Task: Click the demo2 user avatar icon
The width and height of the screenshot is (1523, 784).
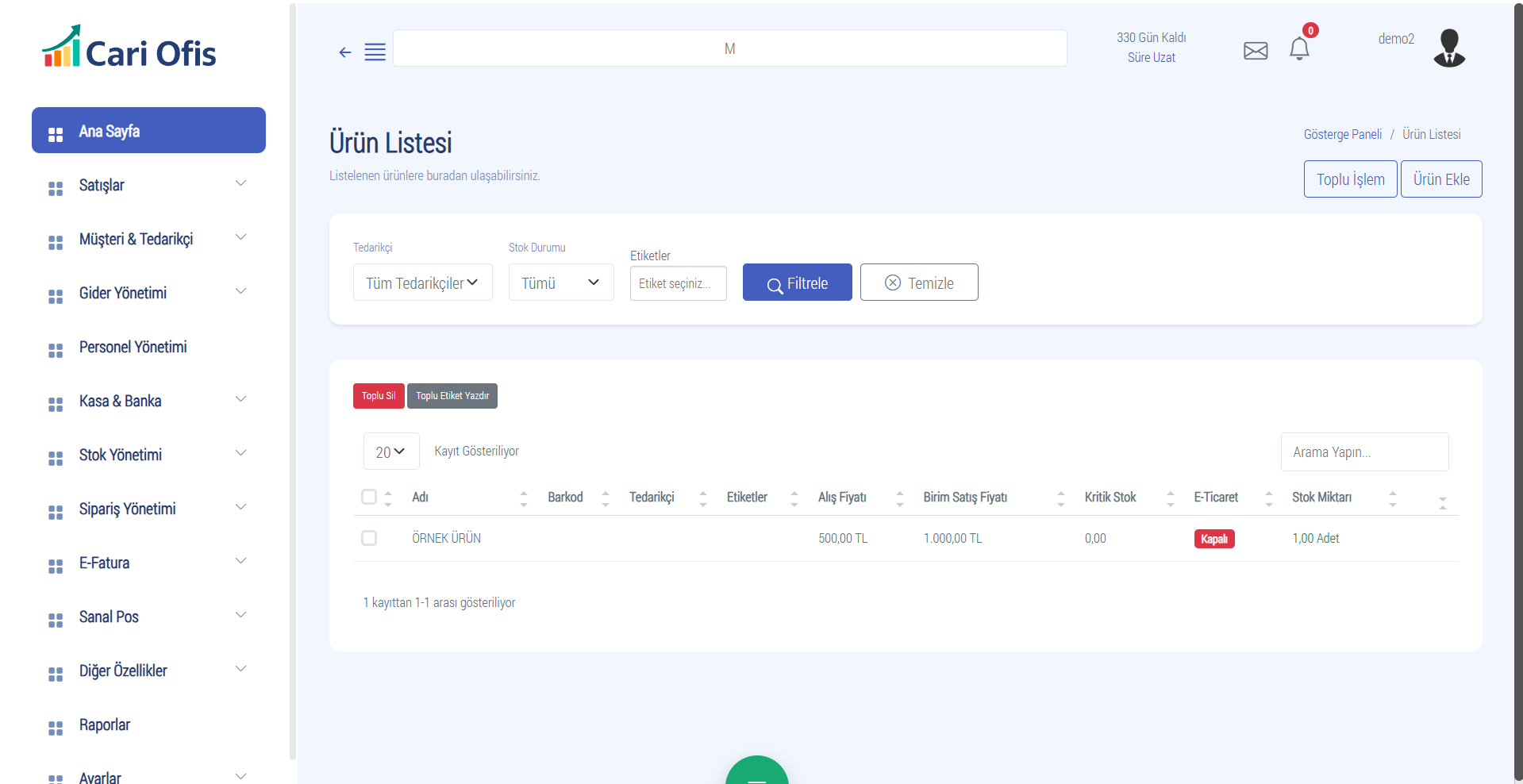Action: pyautogui.click(x=1448, y=48)
